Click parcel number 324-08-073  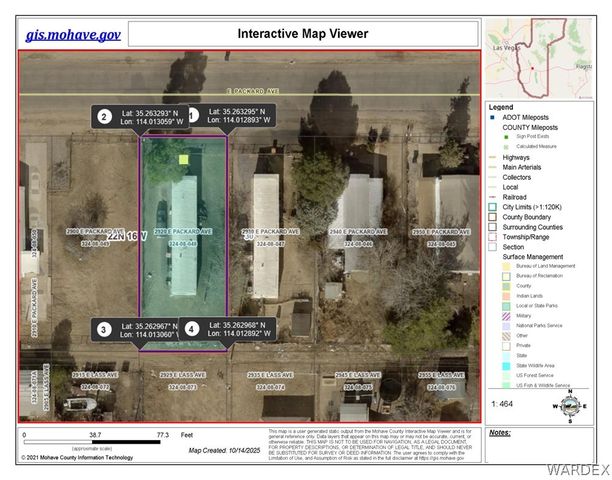click(183, 387)
